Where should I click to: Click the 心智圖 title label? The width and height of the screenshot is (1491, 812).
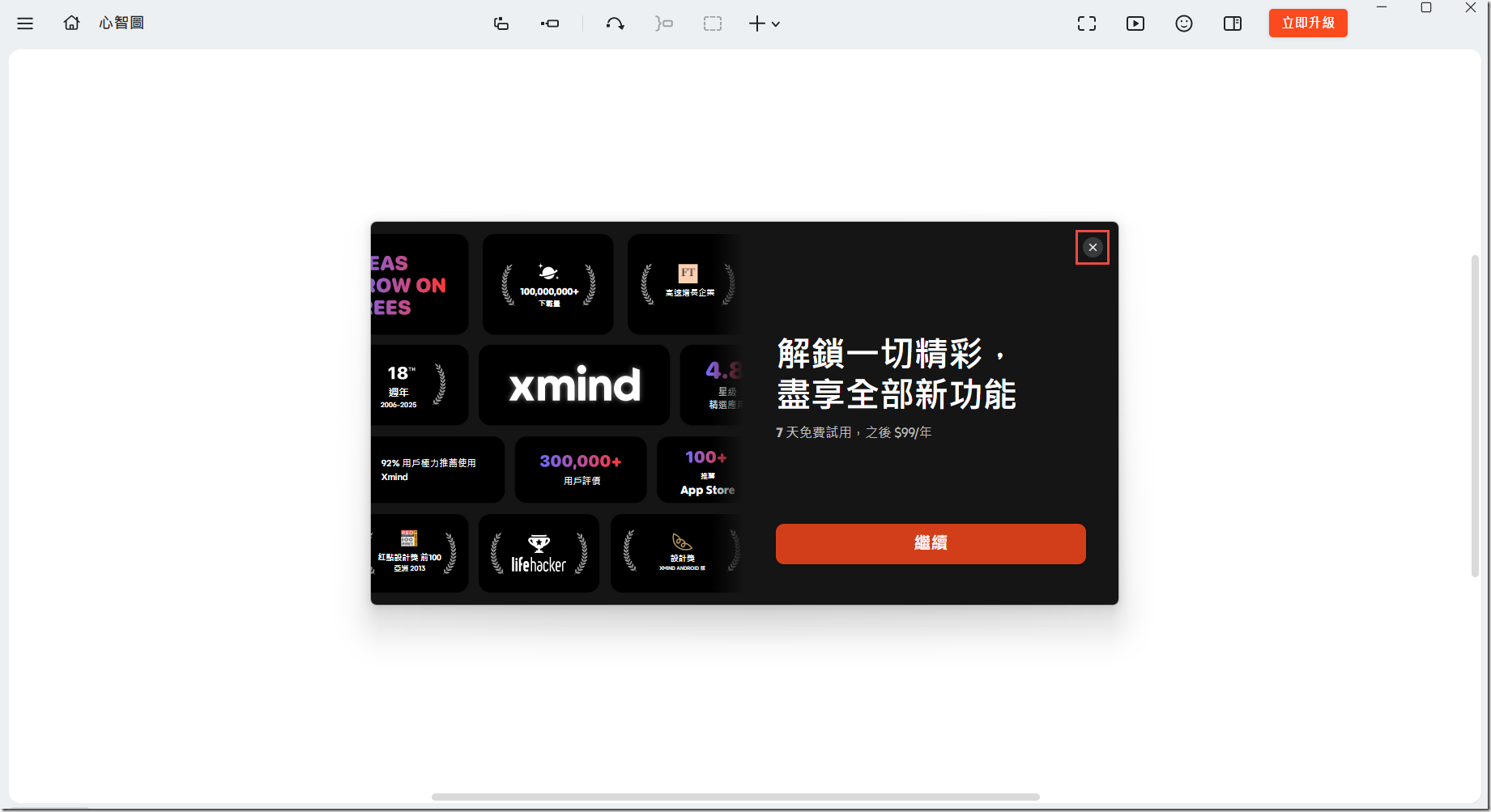121,23
